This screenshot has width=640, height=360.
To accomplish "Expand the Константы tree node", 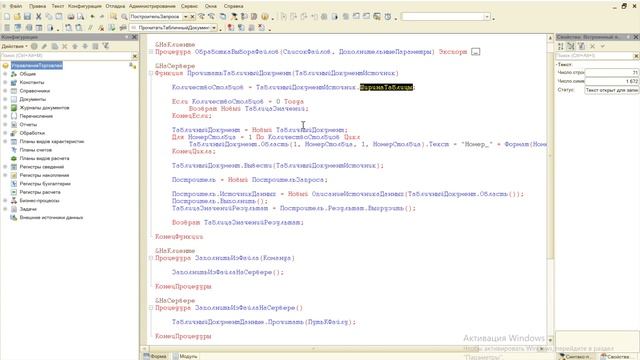I will [x=5, y=82].
